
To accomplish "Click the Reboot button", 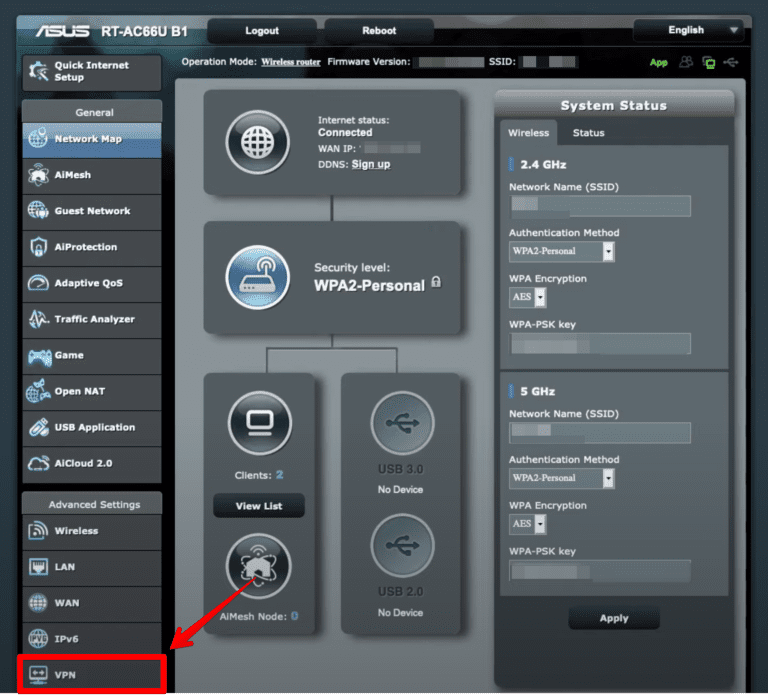I will tap(379, 30).
